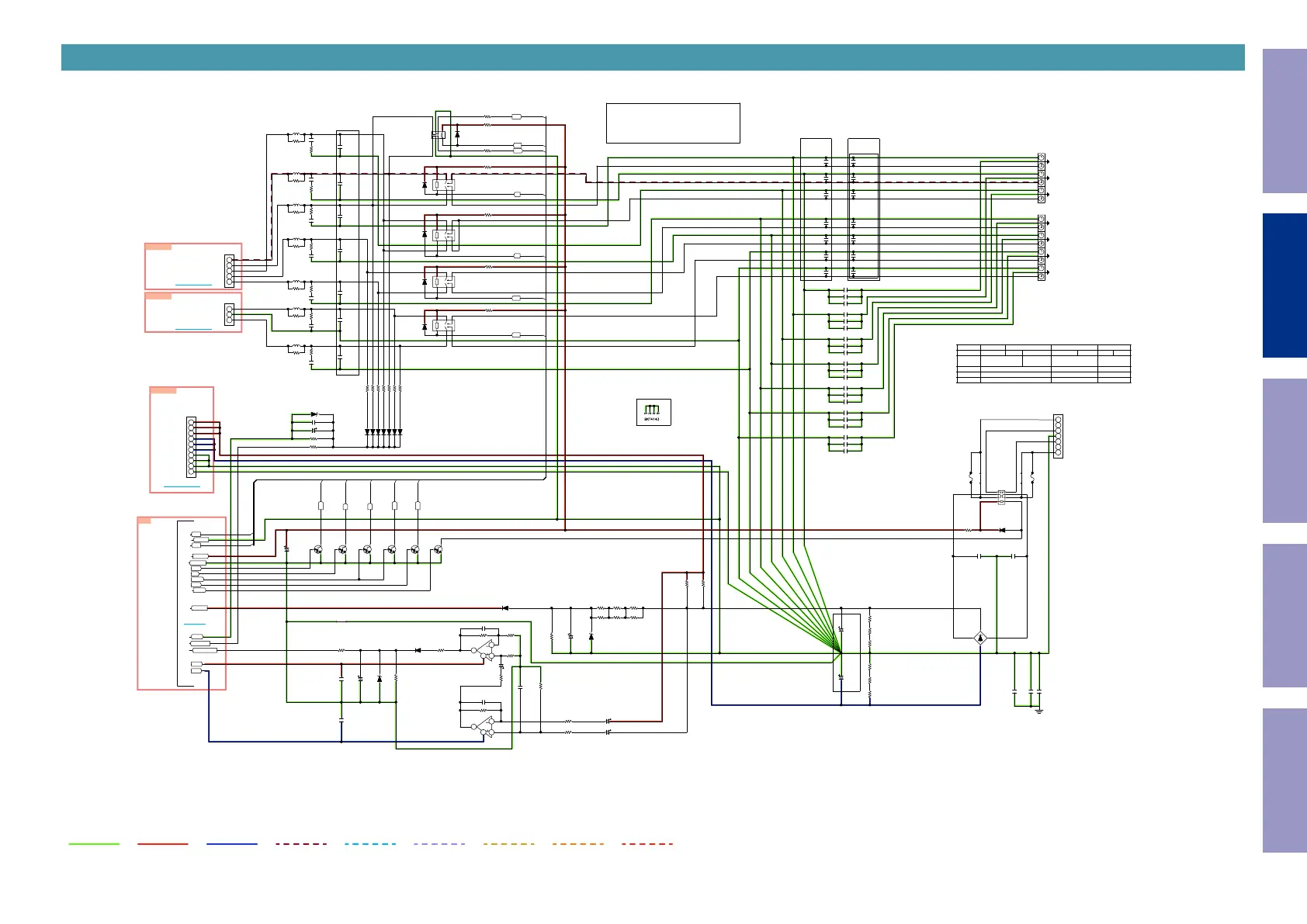Click the solid red legend line
This screenshot has height=924, width=1307.
point(163,843)
